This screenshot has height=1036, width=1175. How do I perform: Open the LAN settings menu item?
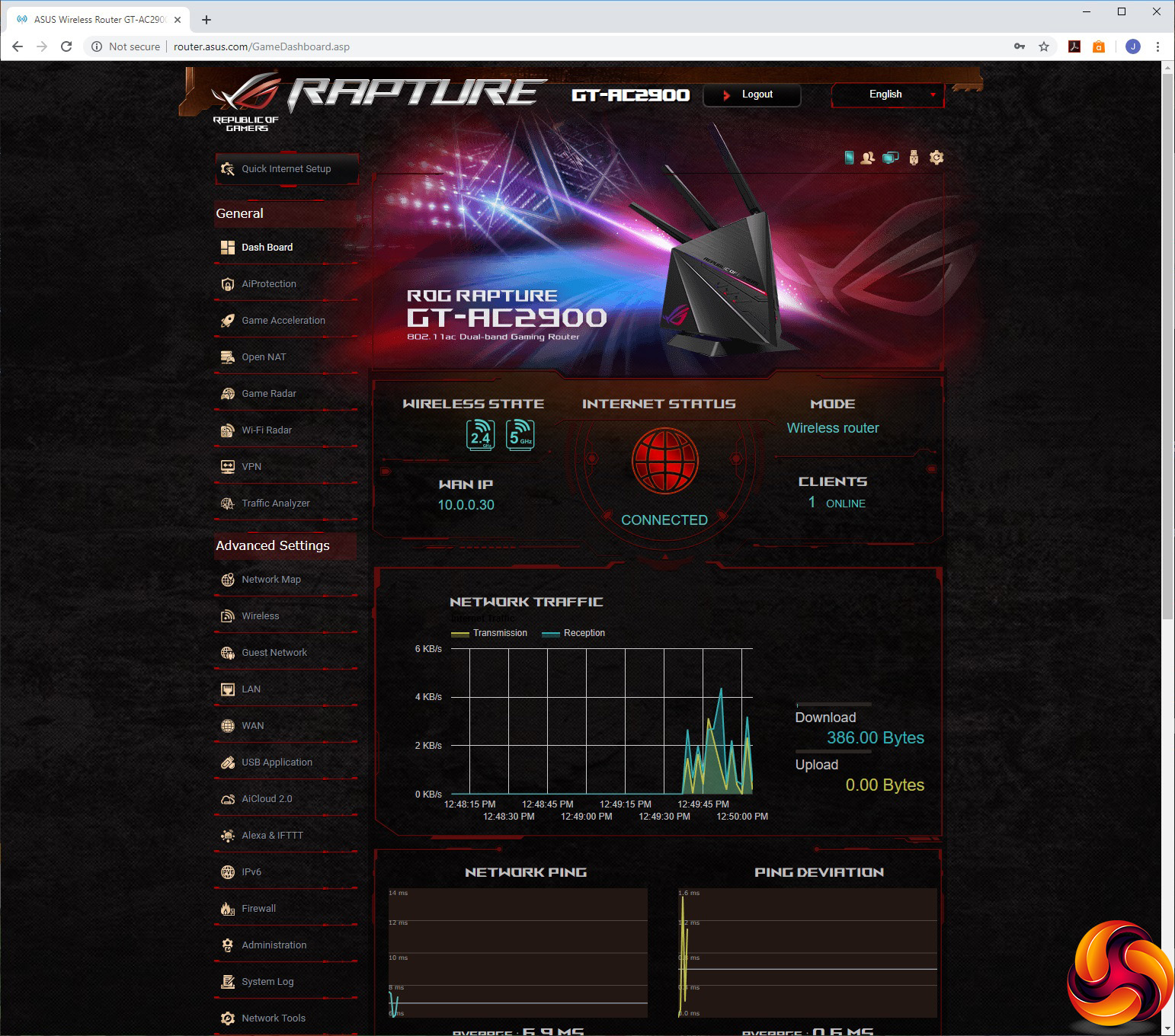[x=286, y=689]
